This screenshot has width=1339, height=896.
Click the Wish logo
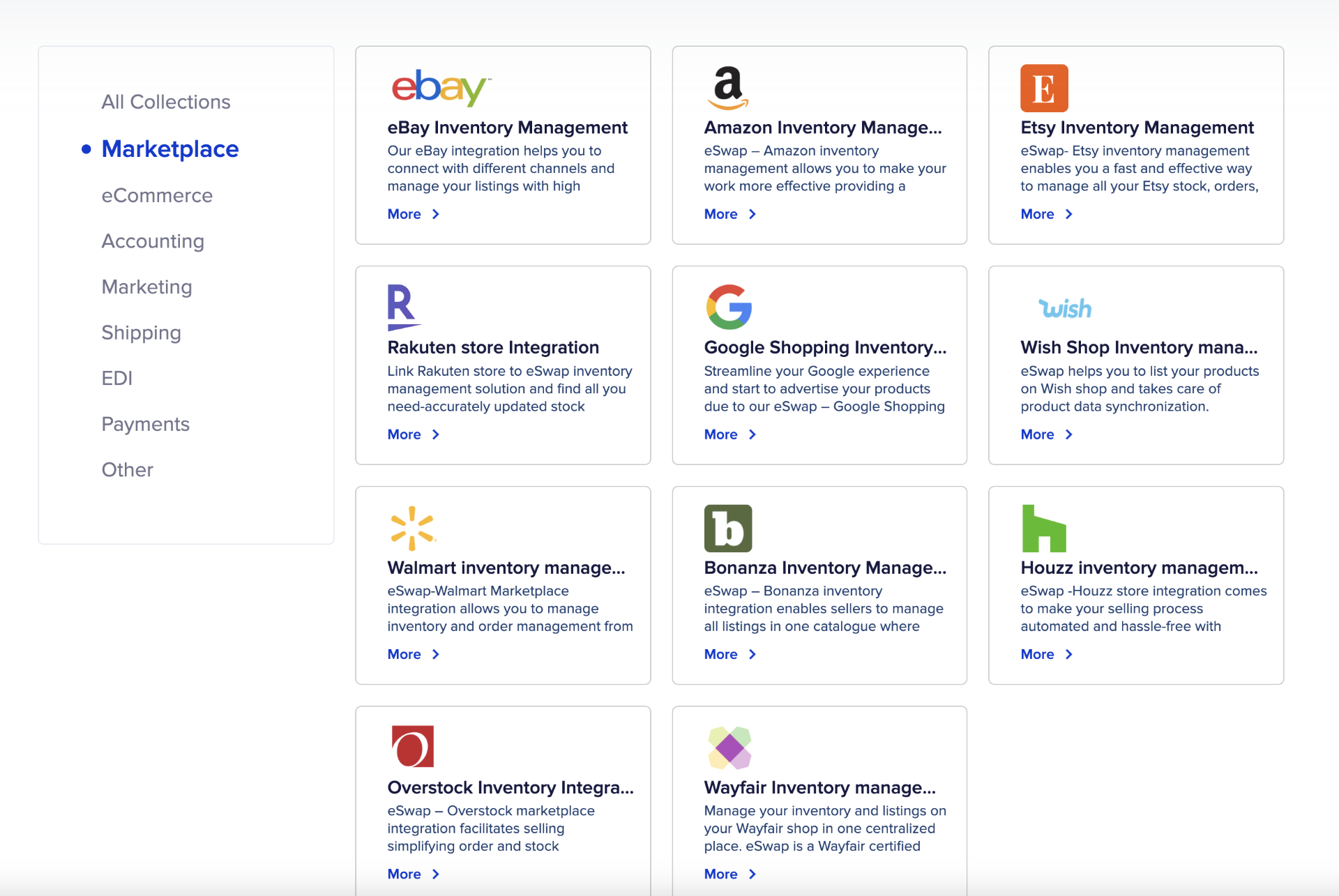pyautogui.click(x=1065, y=308)
